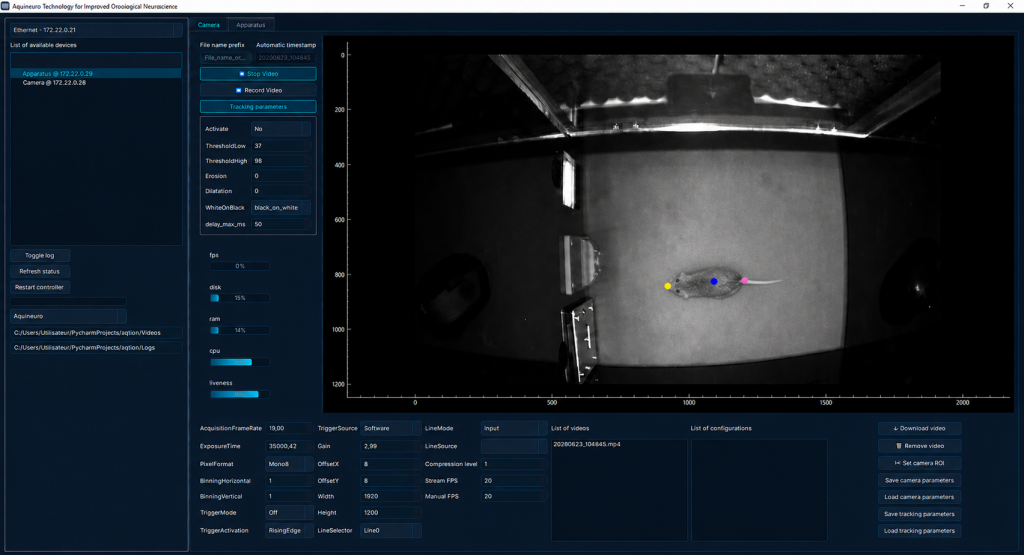This screenshot has height=555, width=1024.
Task: Click the pink tail-base tracking marker
Action: 744,281
